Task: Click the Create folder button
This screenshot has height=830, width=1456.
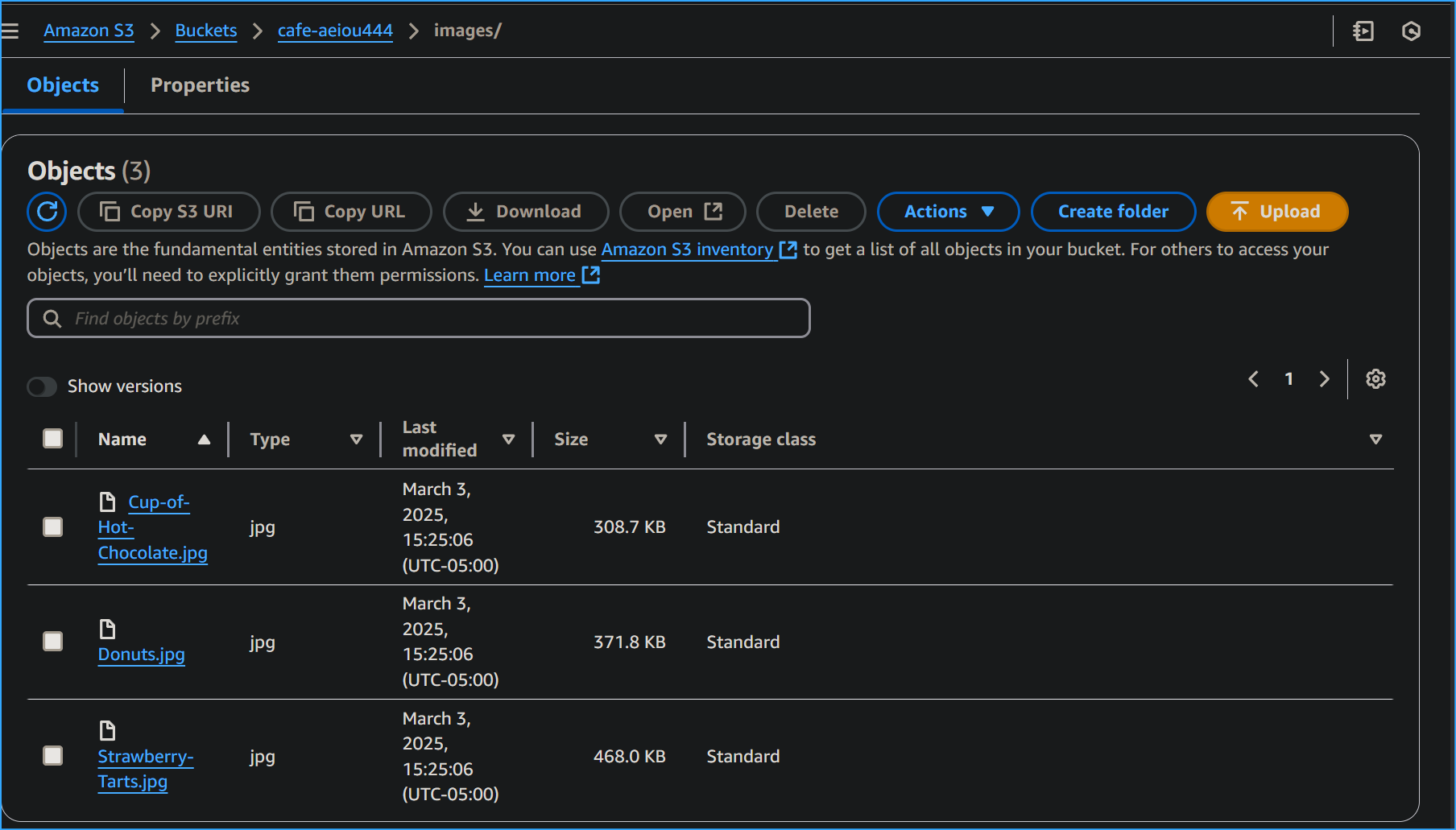Action: (1113, 211)
